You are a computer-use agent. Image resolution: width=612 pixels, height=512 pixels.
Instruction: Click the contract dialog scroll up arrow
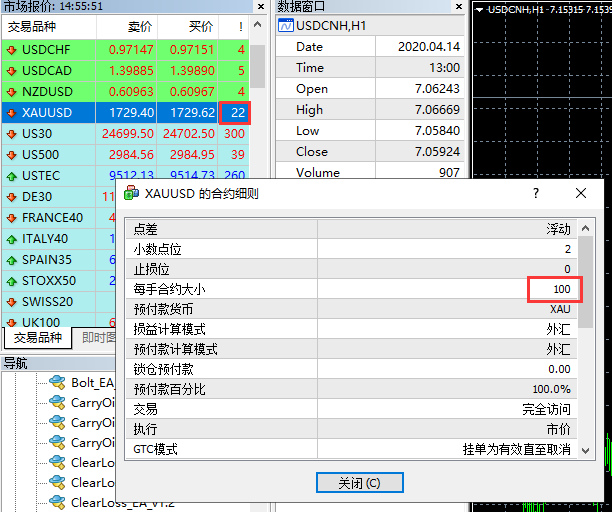coord(585,229)
